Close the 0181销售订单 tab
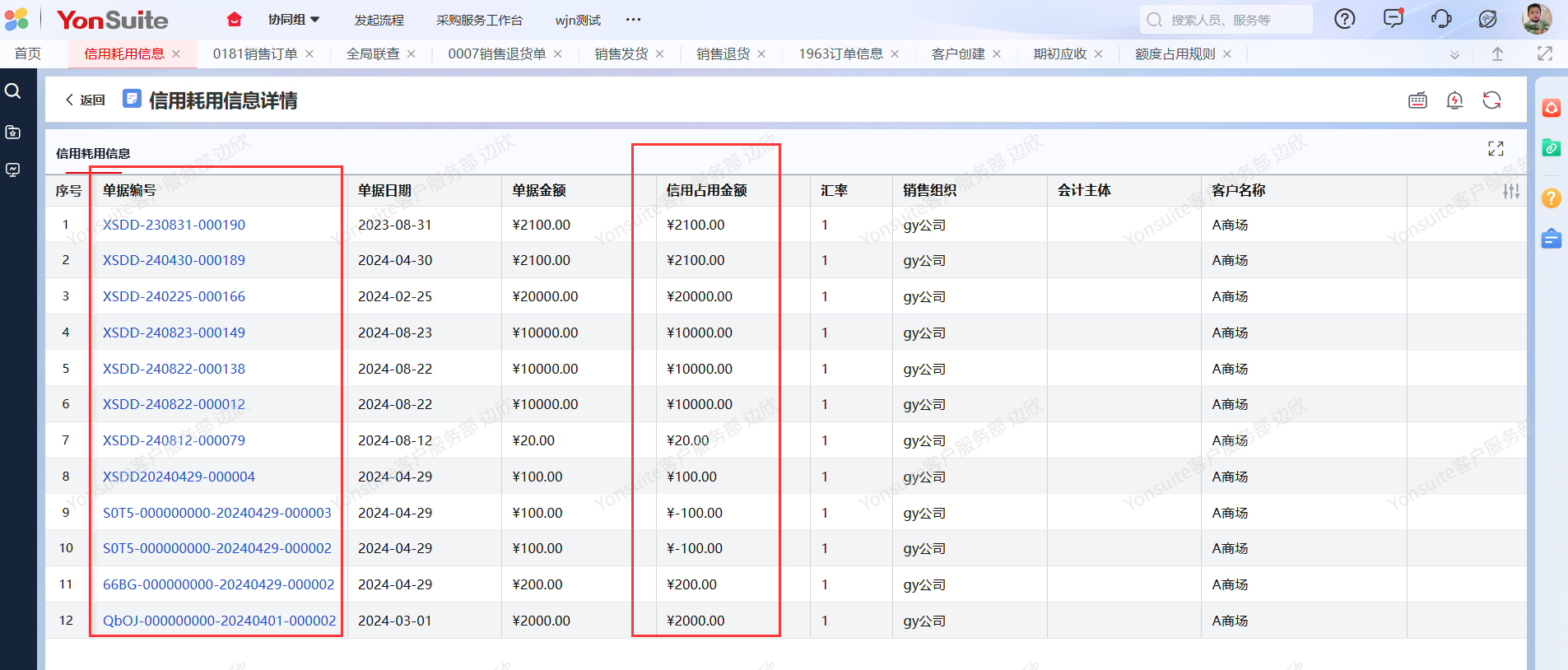This screenshot has width=1568, height=670. pos(309,54)
